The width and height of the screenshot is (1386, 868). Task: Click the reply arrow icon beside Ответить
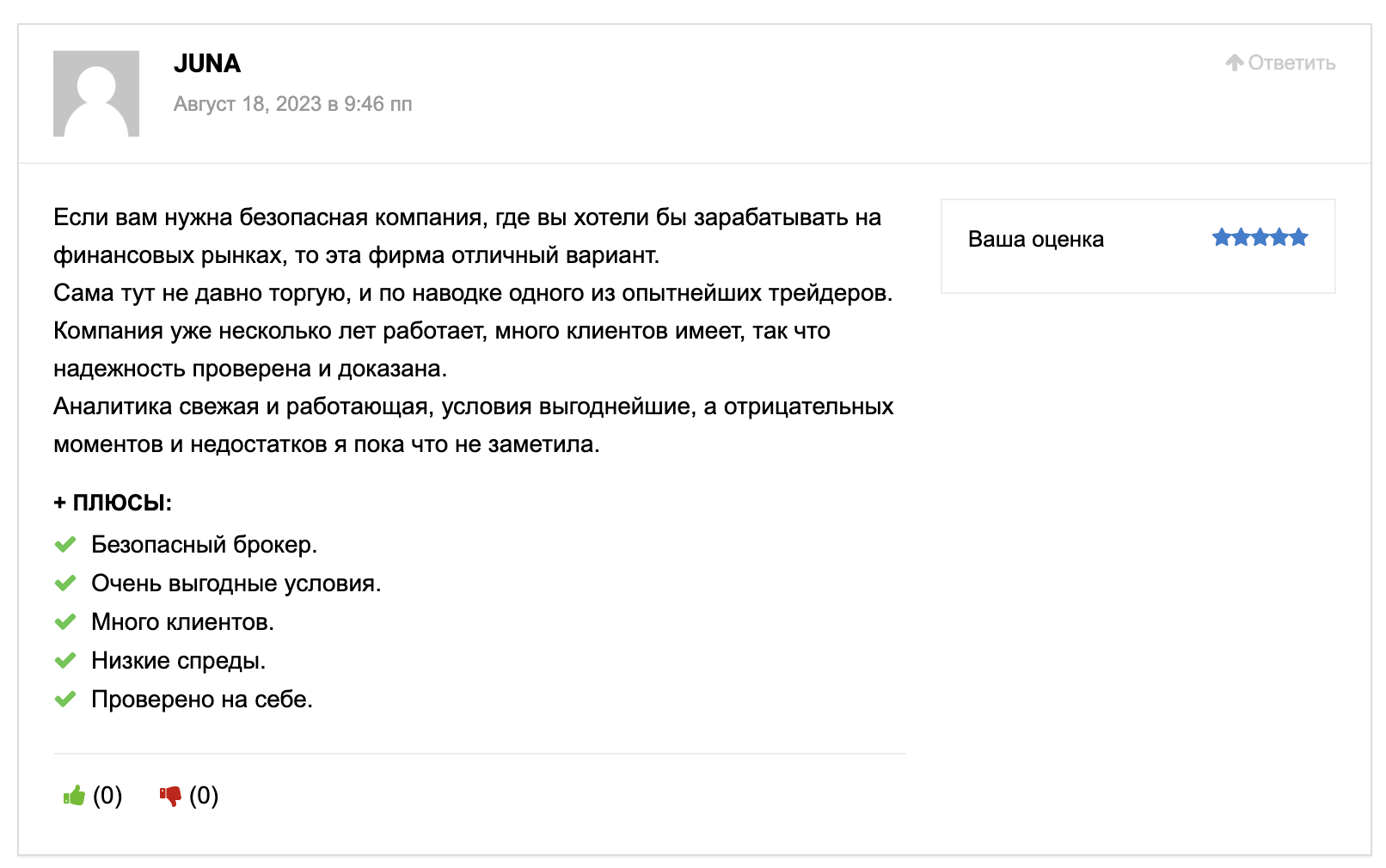pyautogui.click(x=1235, y=62)
